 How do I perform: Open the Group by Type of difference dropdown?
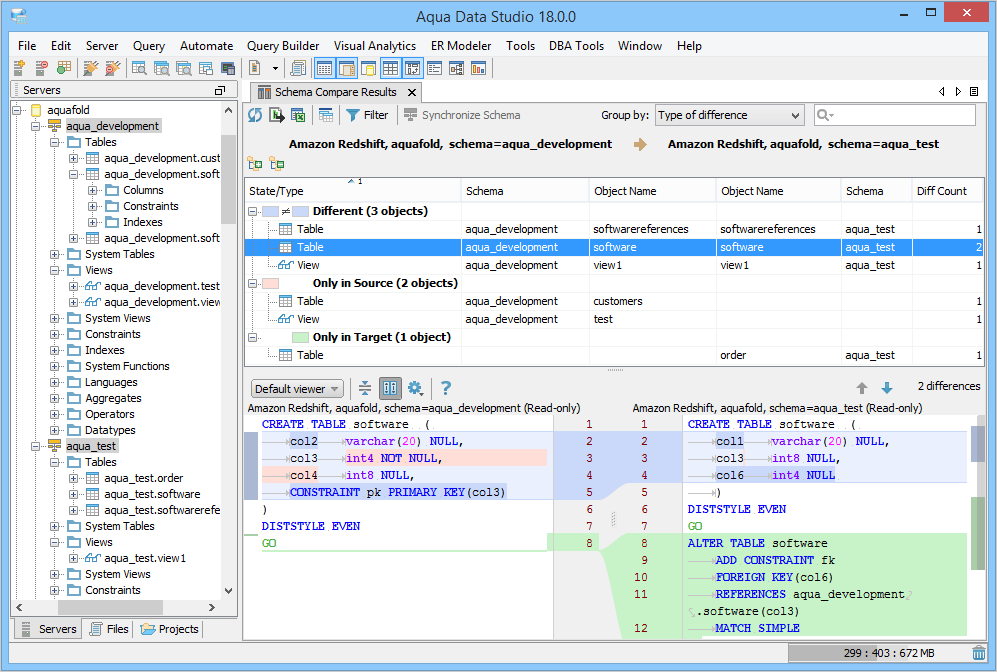click(729, 115)
